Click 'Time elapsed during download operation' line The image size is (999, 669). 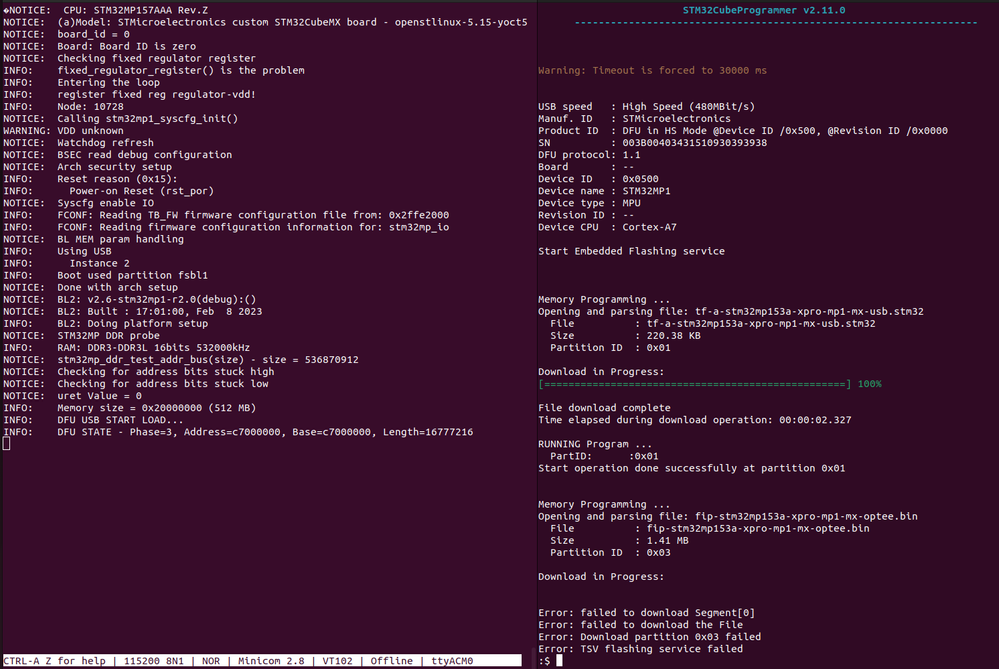click(694, 421)
